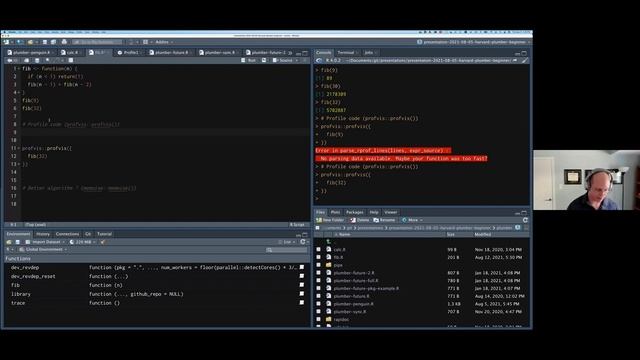Click the workspace panes grid icon
This screenshot has height=360, width=640.
click(145, 42)
